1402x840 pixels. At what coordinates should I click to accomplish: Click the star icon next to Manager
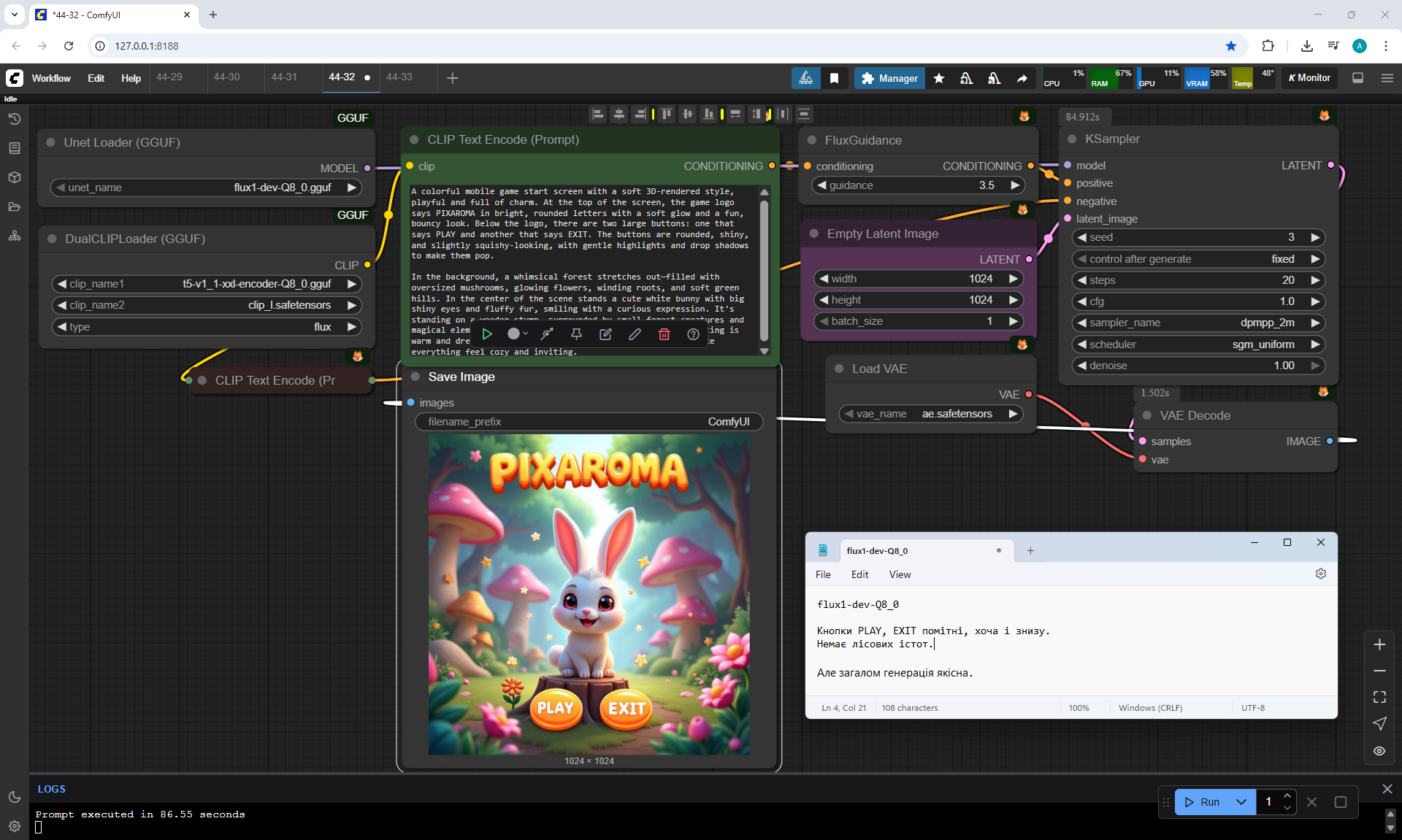(939, 78)
